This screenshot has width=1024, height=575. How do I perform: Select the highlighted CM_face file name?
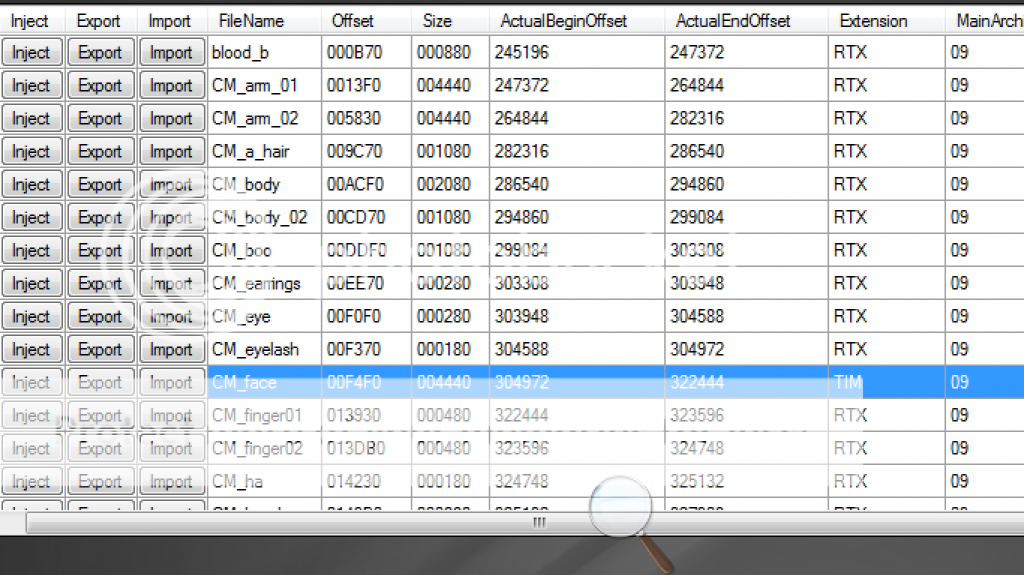tap(264, 382)
